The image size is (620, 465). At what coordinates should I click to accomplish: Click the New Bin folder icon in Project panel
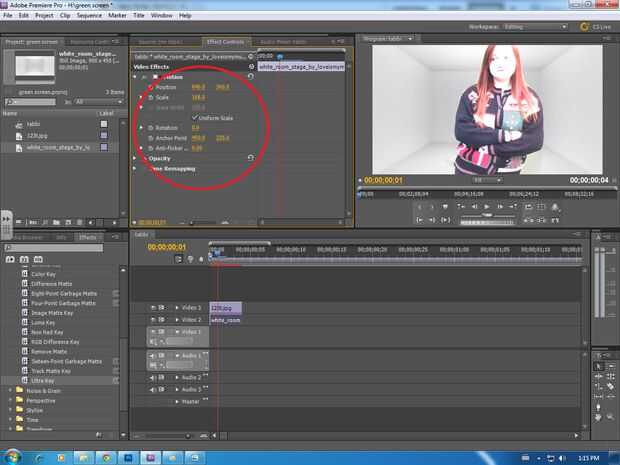(57, 222)
